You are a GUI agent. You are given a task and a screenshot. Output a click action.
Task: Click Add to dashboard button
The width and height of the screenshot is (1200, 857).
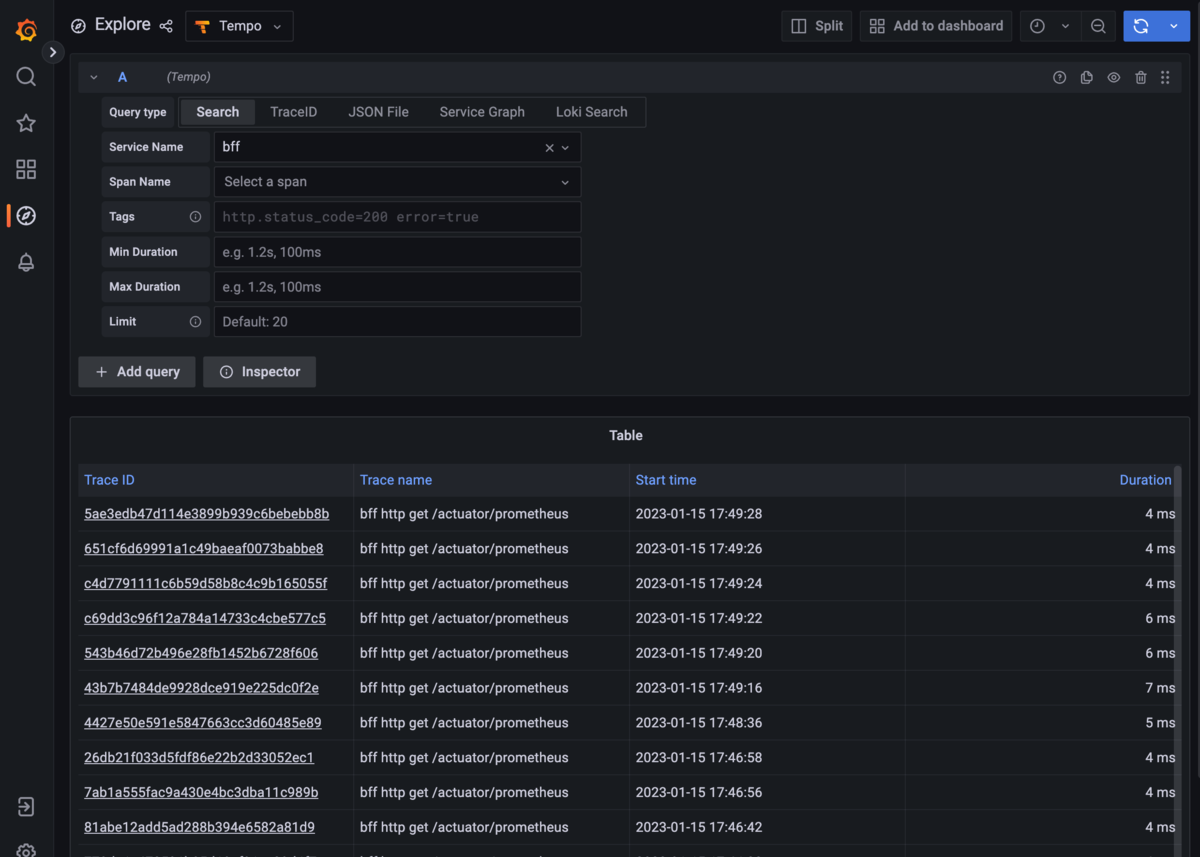pos(936,26)
